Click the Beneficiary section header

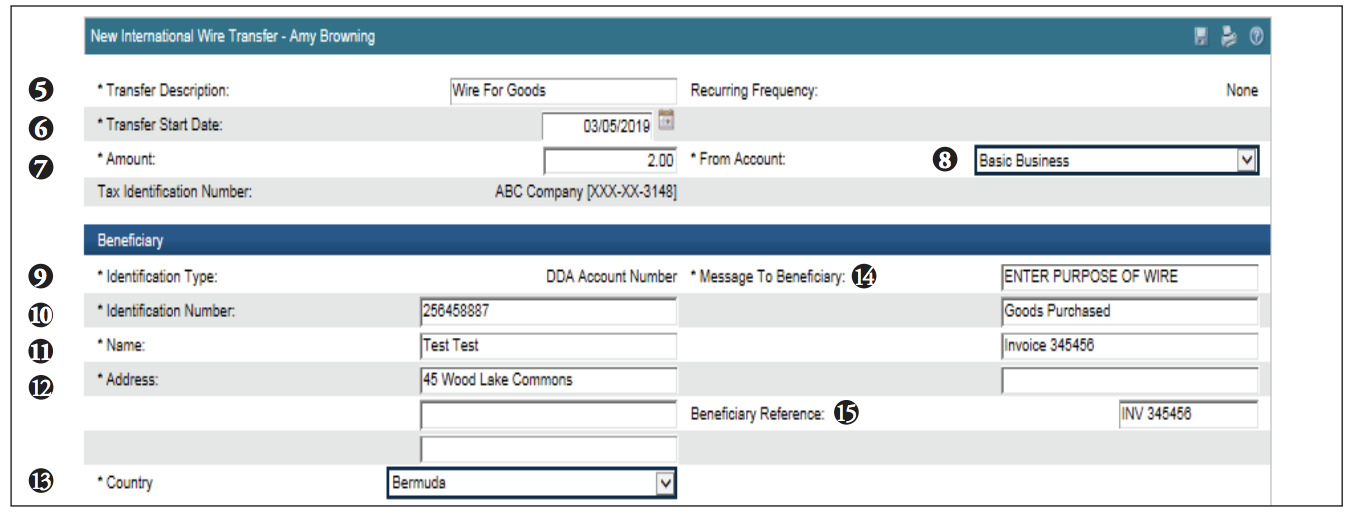(x=677, y=240)
